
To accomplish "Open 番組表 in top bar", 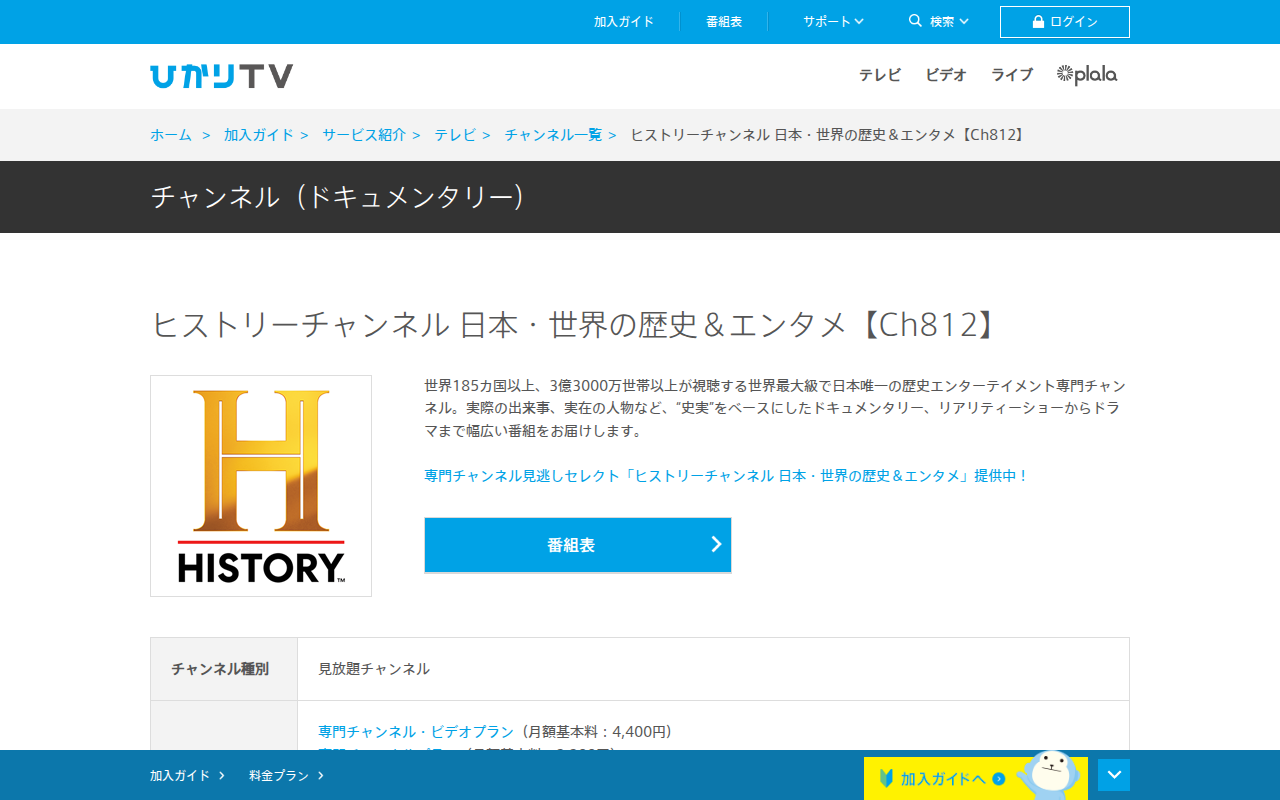I will (724, 21).
